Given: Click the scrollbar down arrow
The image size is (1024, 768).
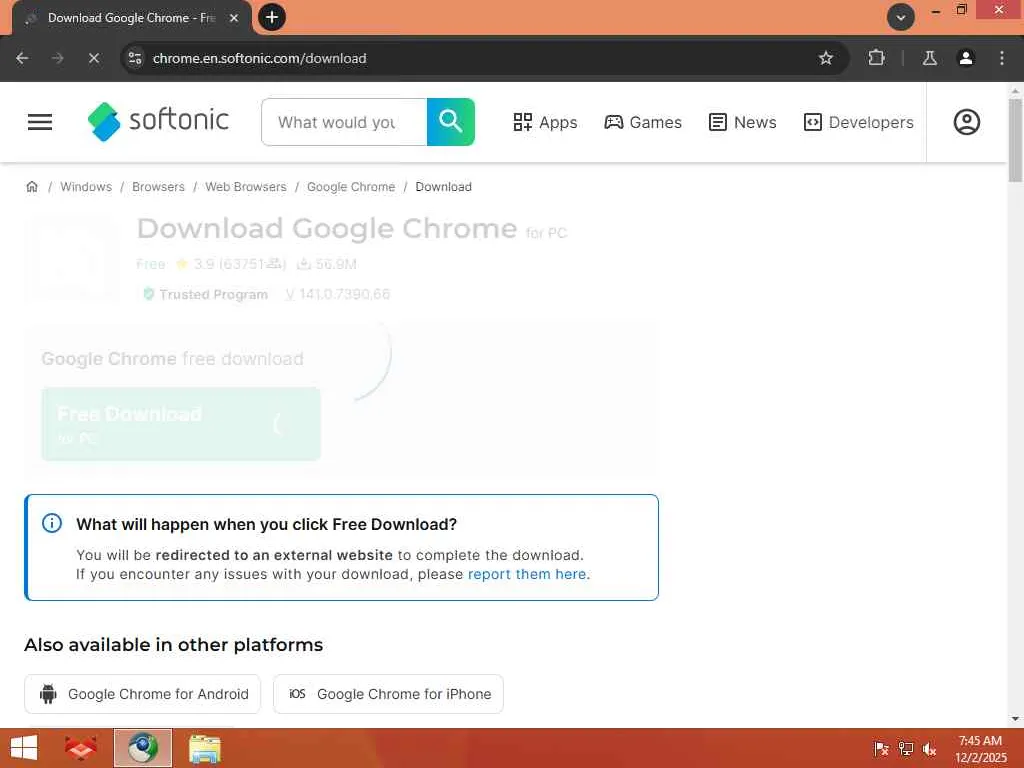Looking at the screenshot, I should (1015, 719).
